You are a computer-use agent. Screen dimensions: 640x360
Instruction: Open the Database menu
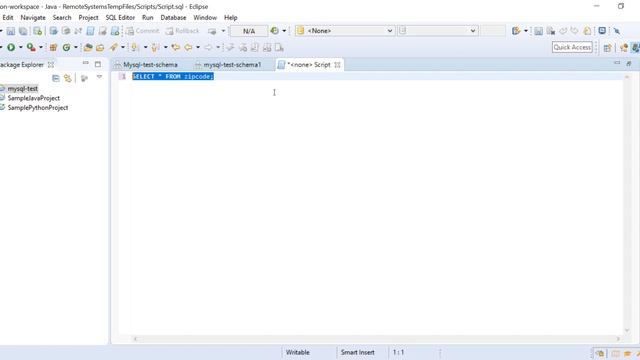point(173,18)
